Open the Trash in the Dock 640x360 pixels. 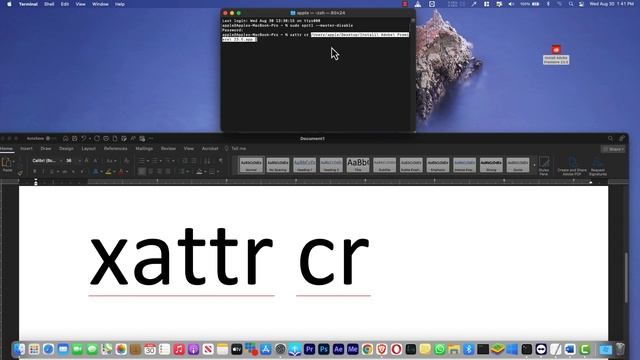pyautogui.click(x=620, y=349)
